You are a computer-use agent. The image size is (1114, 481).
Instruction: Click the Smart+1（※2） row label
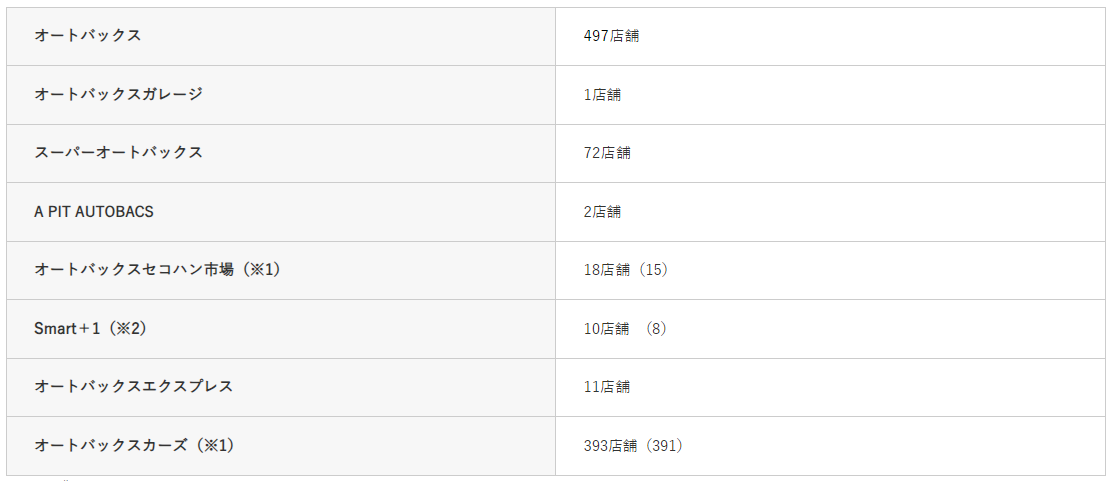pos(281,329)
